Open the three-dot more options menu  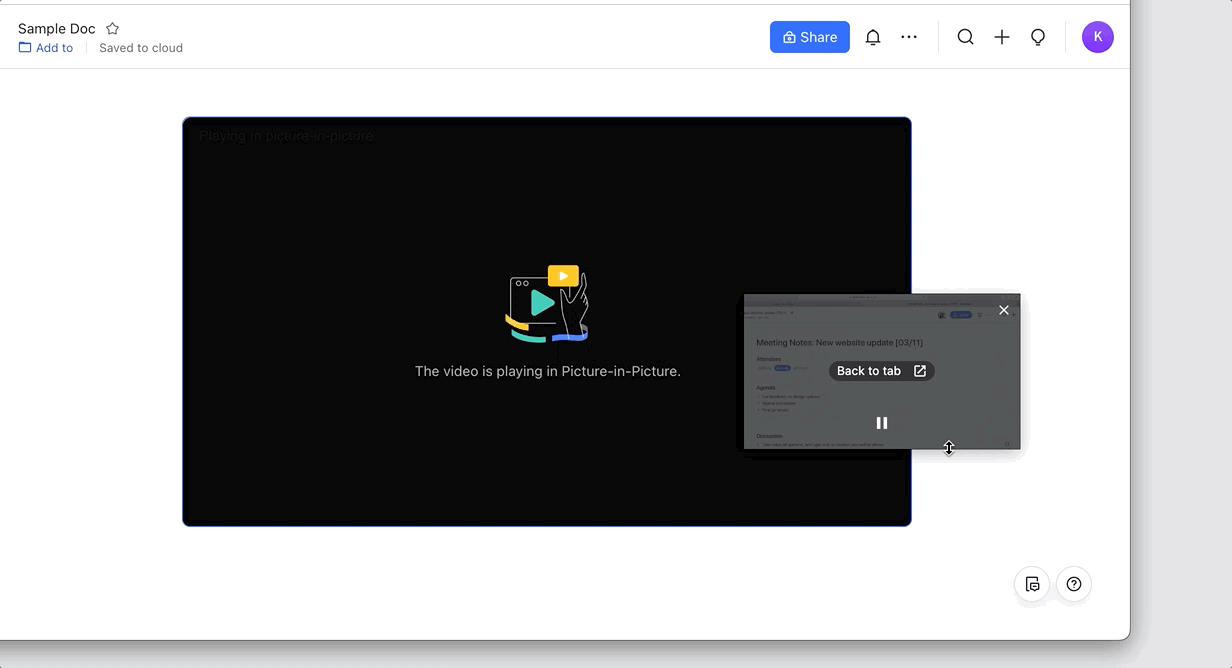click(x=908, y=37)
